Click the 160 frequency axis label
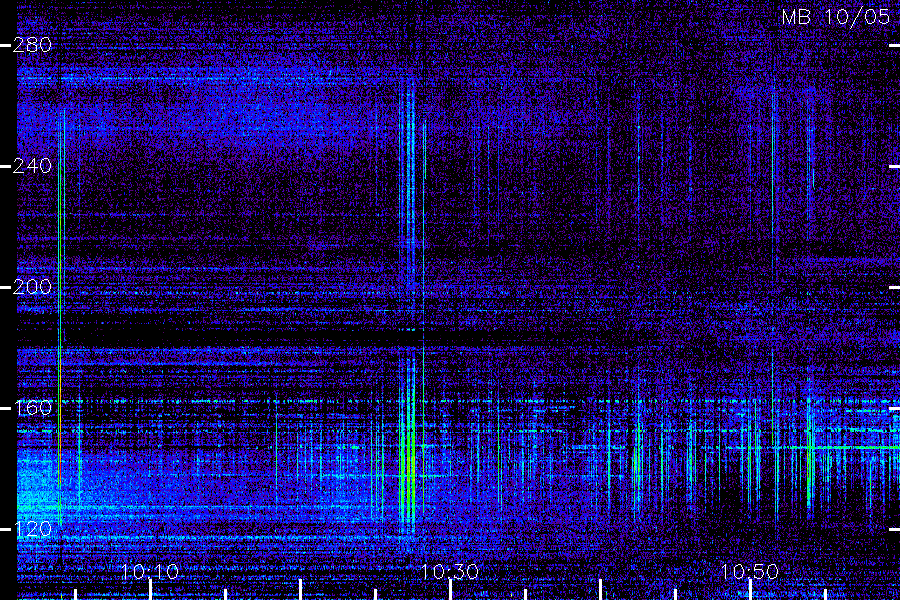 point(33,408)
